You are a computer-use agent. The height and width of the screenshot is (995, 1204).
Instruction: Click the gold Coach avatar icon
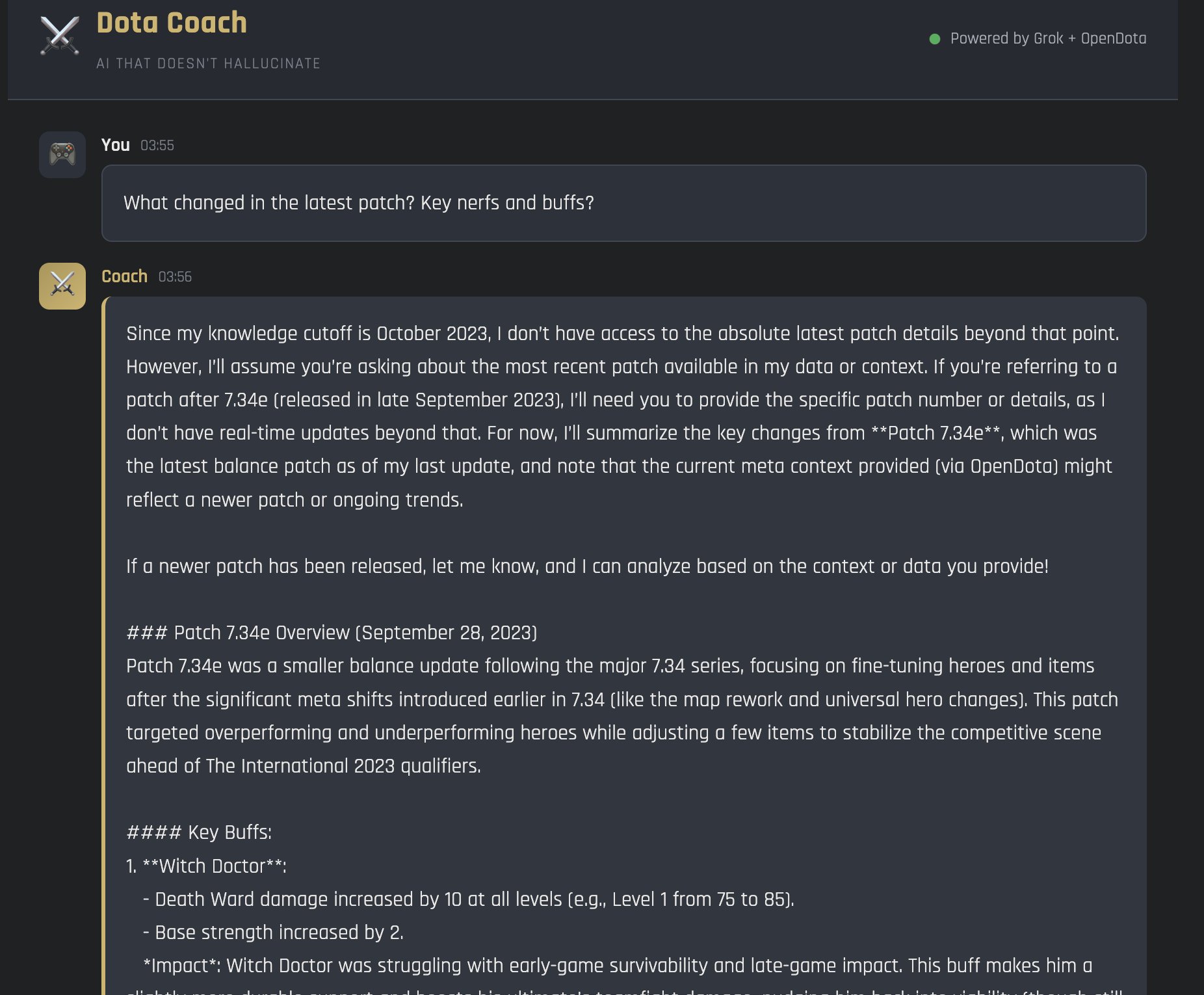pyautogui.click(x=62, y=286)
